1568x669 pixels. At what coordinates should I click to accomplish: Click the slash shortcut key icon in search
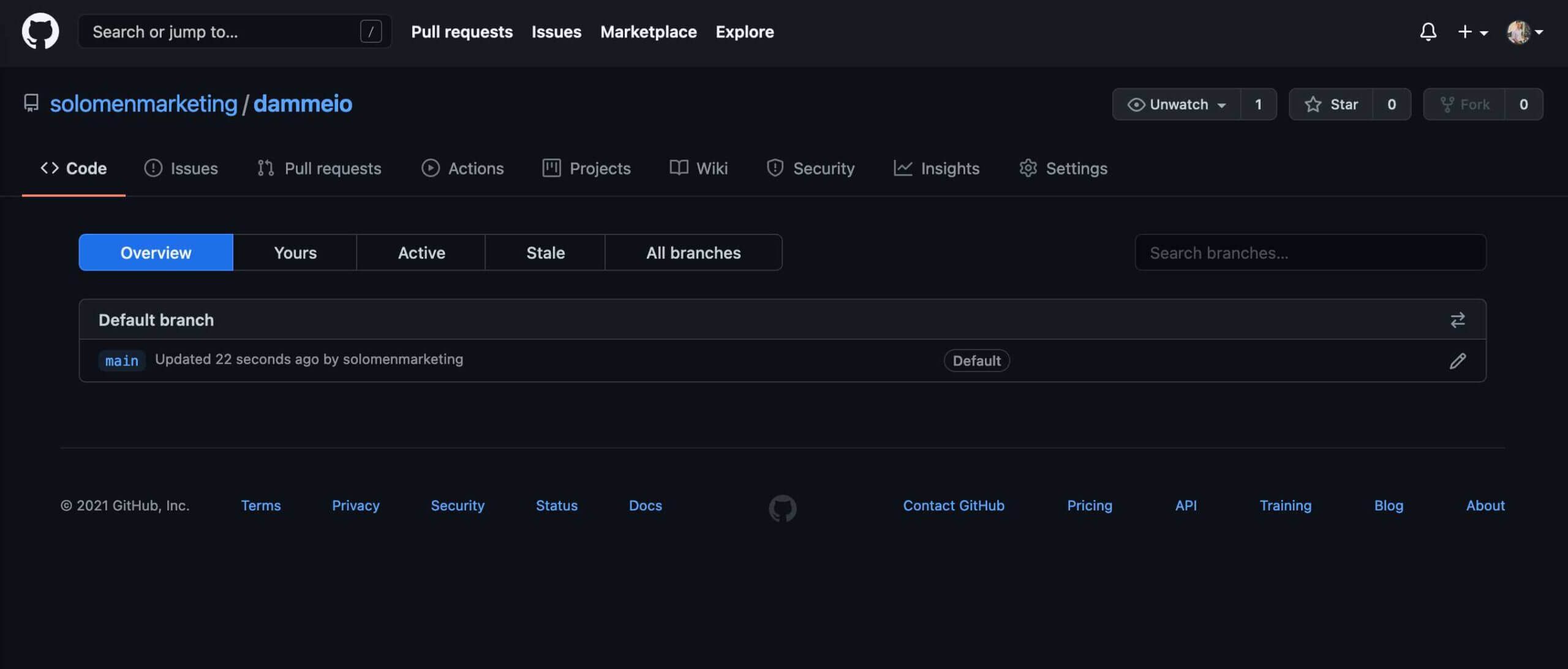(x=371, y=31)
